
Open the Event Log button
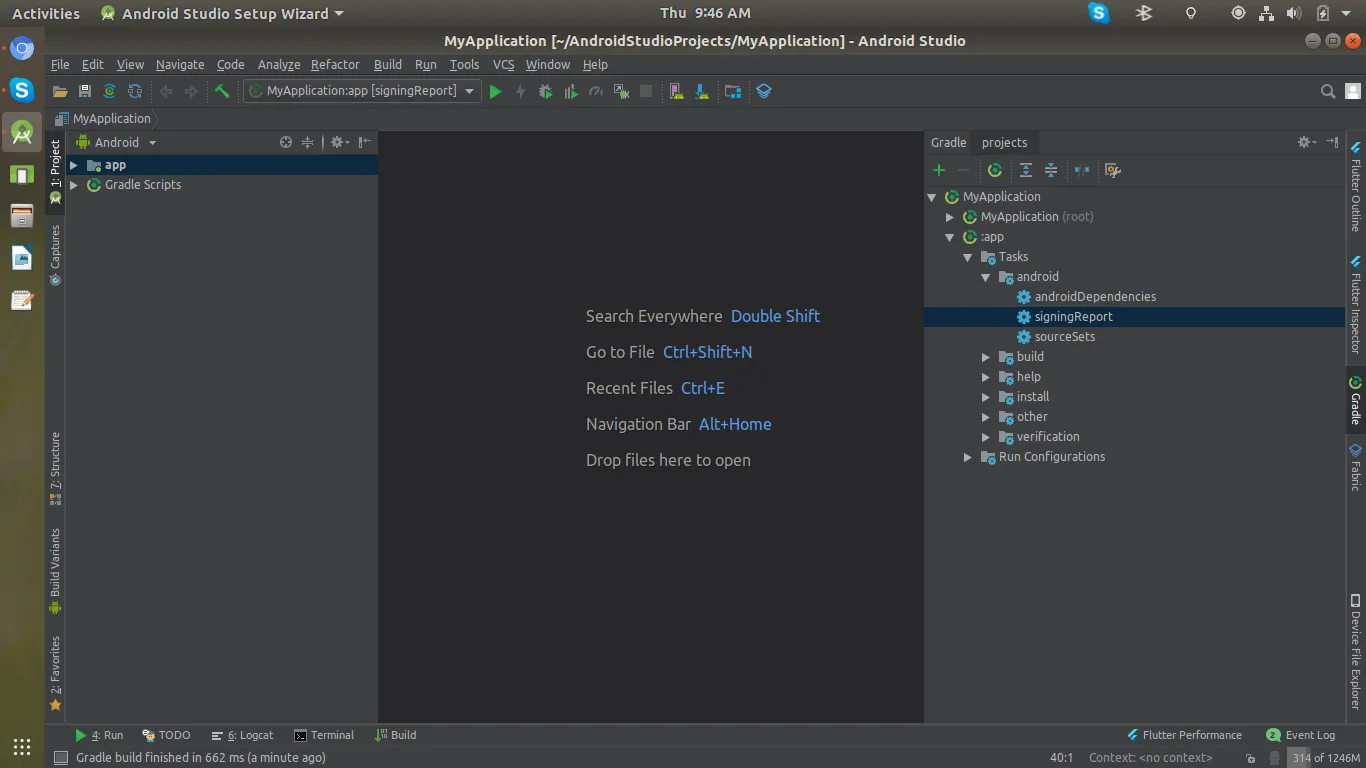[x=1301, y=735]
